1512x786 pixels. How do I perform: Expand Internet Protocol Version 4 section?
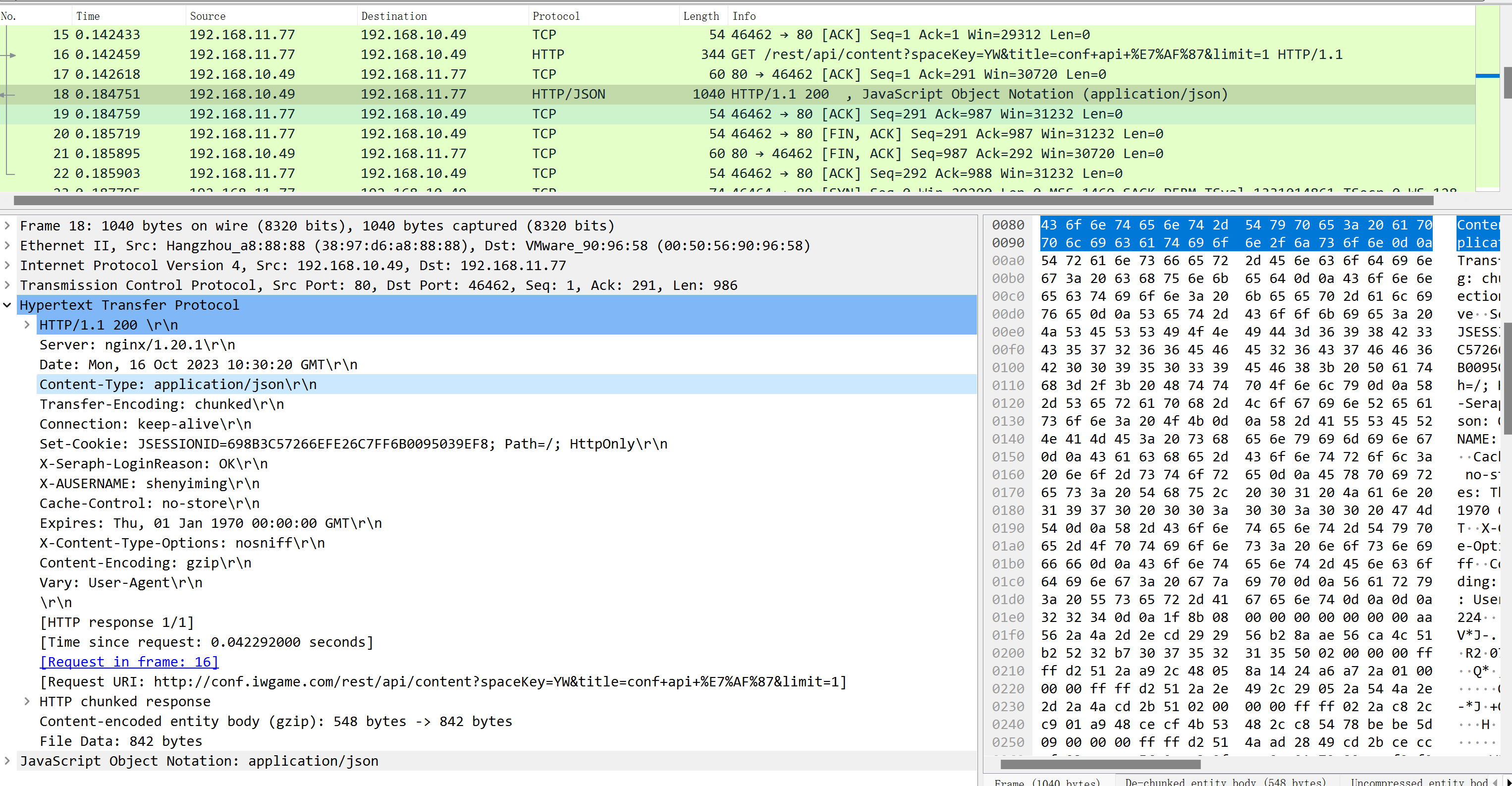tap(7, 265)
